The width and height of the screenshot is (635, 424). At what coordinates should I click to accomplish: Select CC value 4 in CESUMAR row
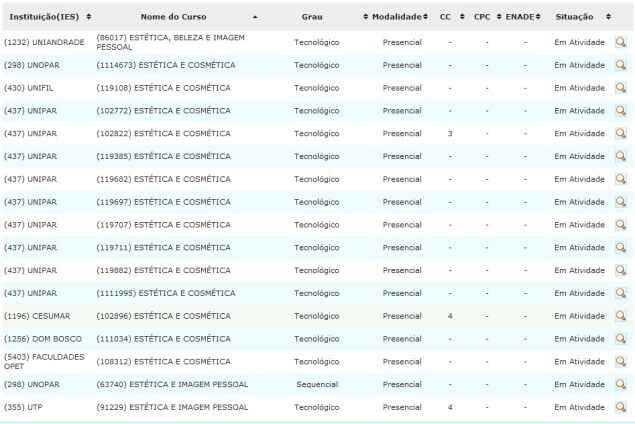(450, 316)
